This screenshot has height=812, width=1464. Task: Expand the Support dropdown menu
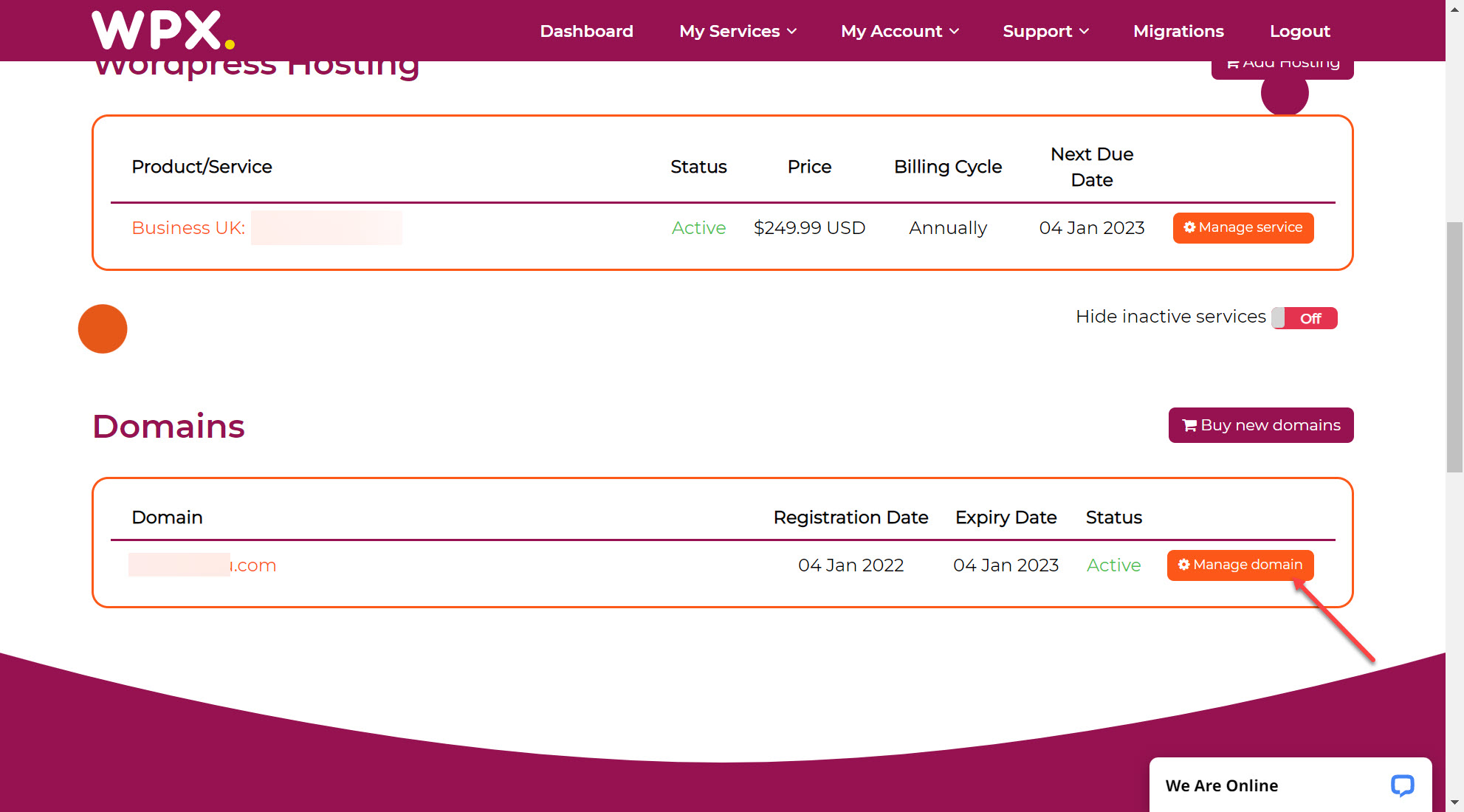pos(1045,31)
